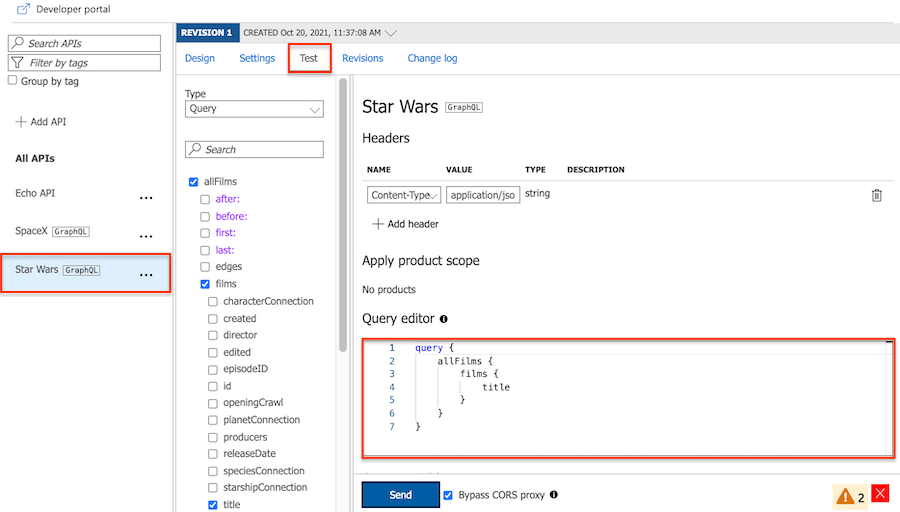Check the characterConnection checkbox

point(213,301)
